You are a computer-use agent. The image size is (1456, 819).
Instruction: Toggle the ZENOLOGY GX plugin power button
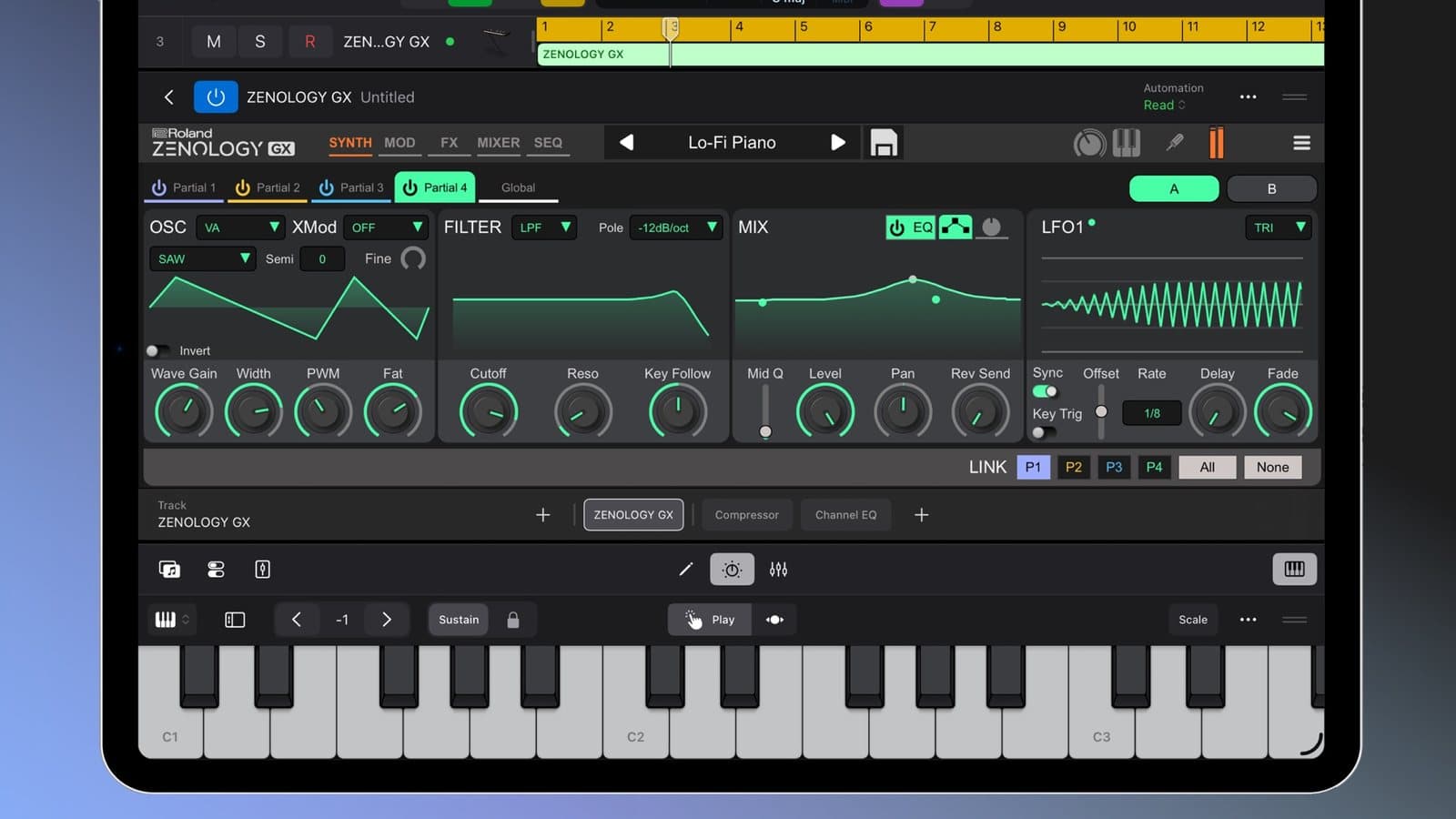(x=216, y=96)
